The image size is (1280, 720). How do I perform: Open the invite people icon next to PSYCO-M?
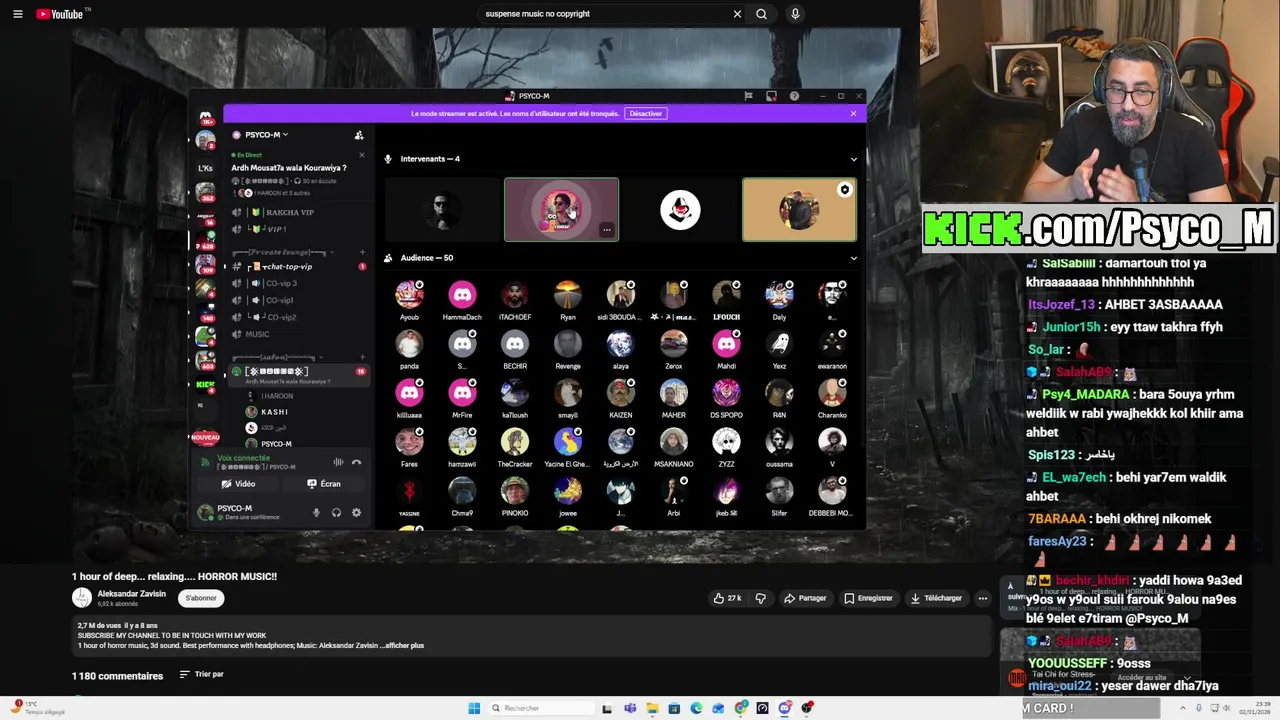[x=358, y=135]
